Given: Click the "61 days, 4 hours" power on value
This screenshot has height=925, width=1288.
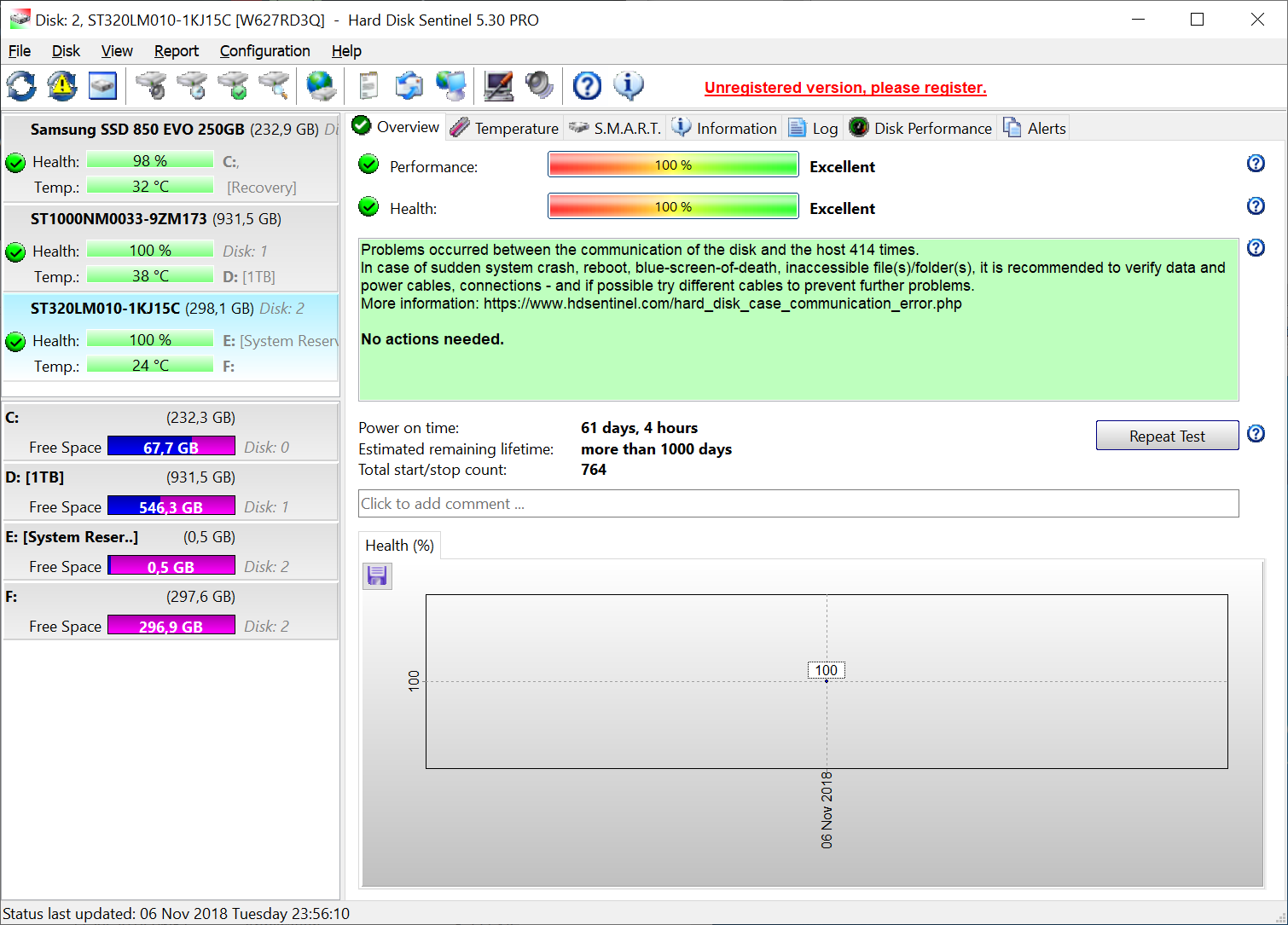Looking at the screenshot, I should (x=640, y=428).
